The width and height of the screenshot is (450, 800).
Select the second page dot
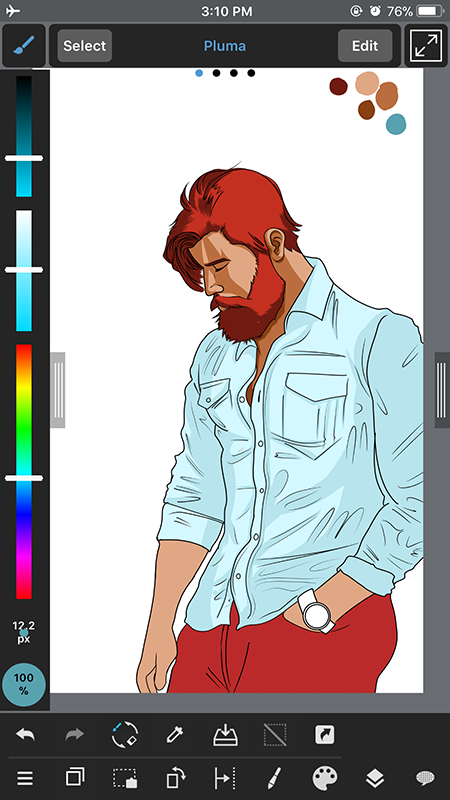tap(216, 73)
